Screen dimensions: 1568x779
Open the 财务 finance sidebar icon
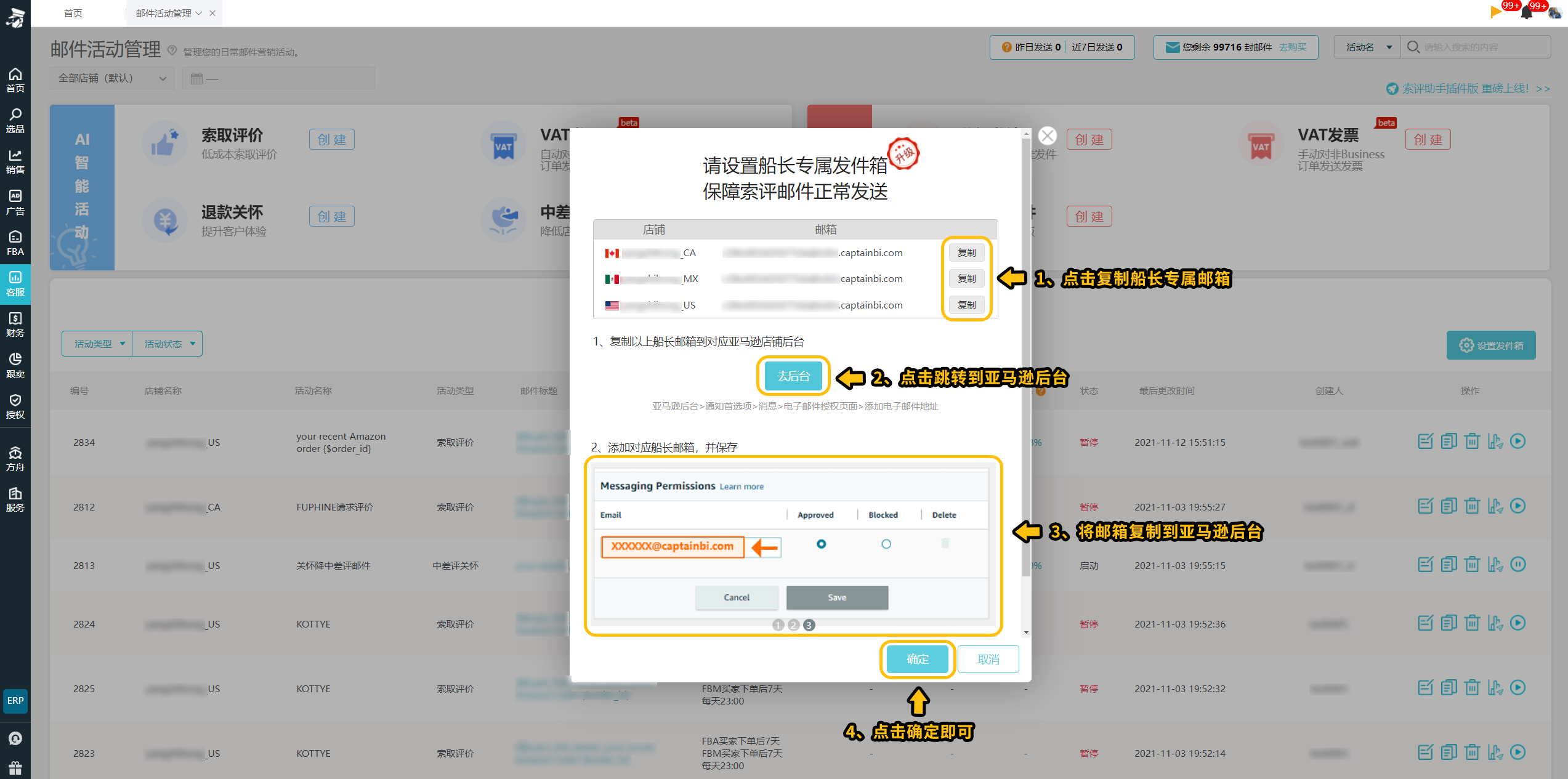(x=15, y=325)
